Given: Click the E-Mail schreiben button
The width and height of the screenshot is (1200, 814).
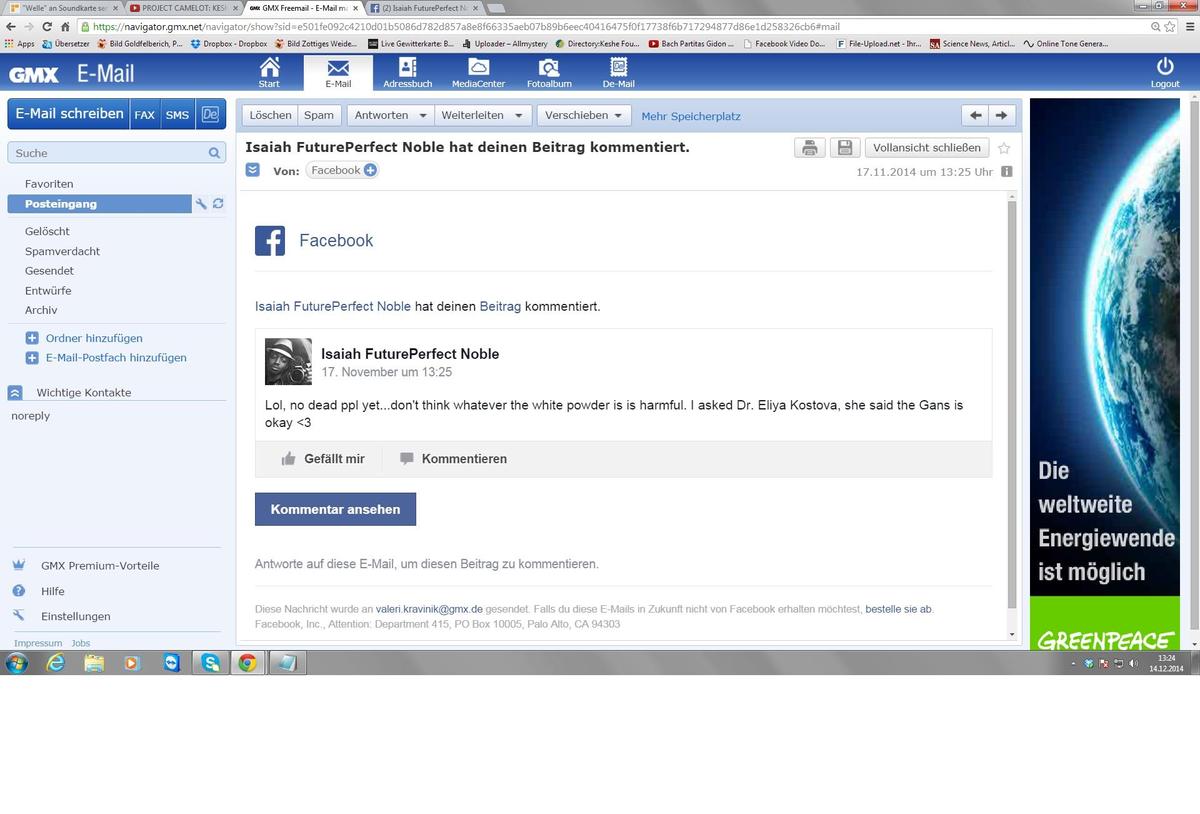Looking at the screenshot, I should tap(69, 114).
